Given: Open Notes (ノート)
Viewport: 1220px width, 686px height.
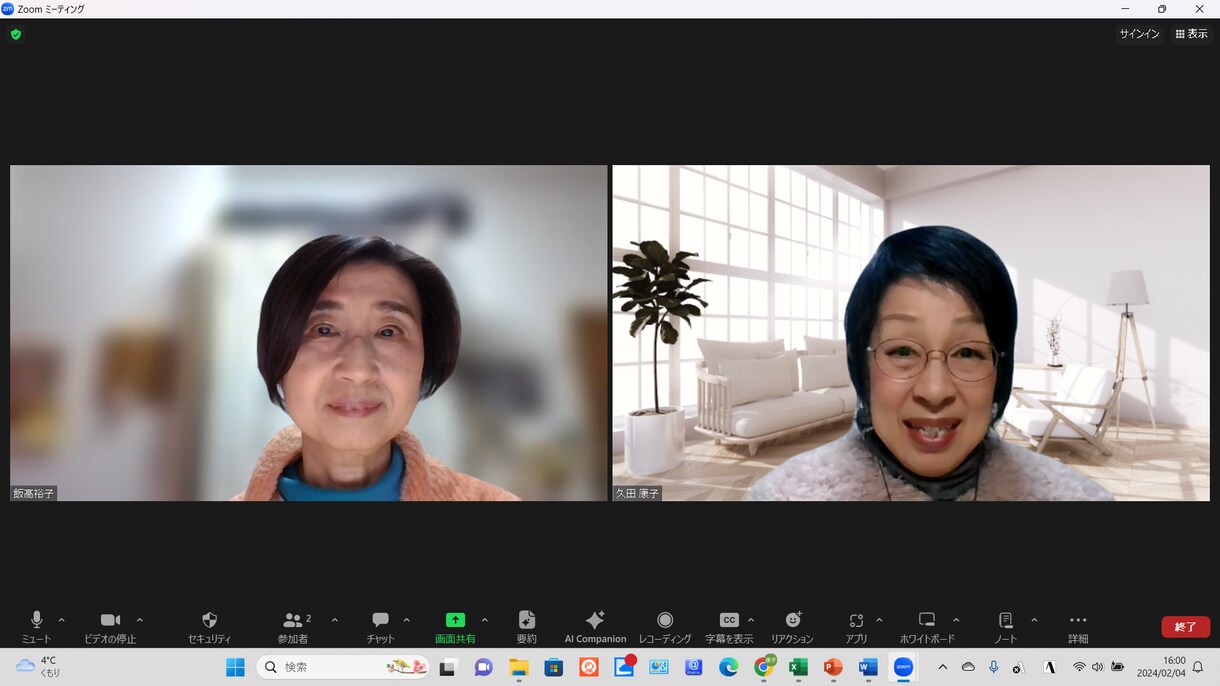Looking at the screenshot, I should [1006, 627].
